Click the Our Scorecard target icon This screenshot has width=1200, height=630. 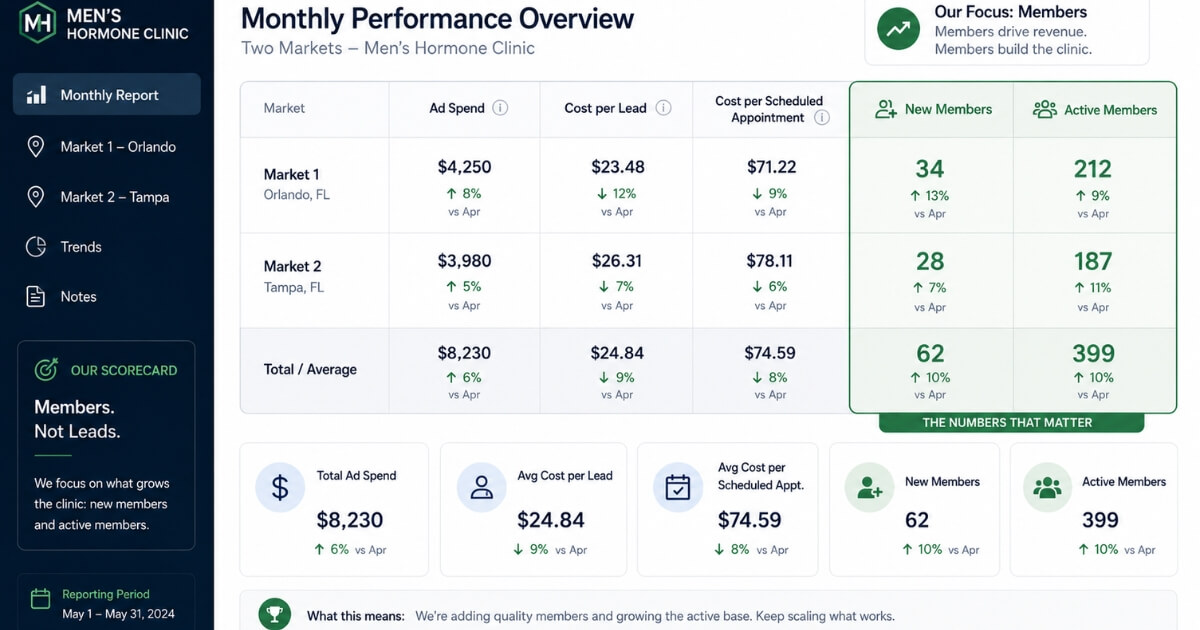coord(47,369)
